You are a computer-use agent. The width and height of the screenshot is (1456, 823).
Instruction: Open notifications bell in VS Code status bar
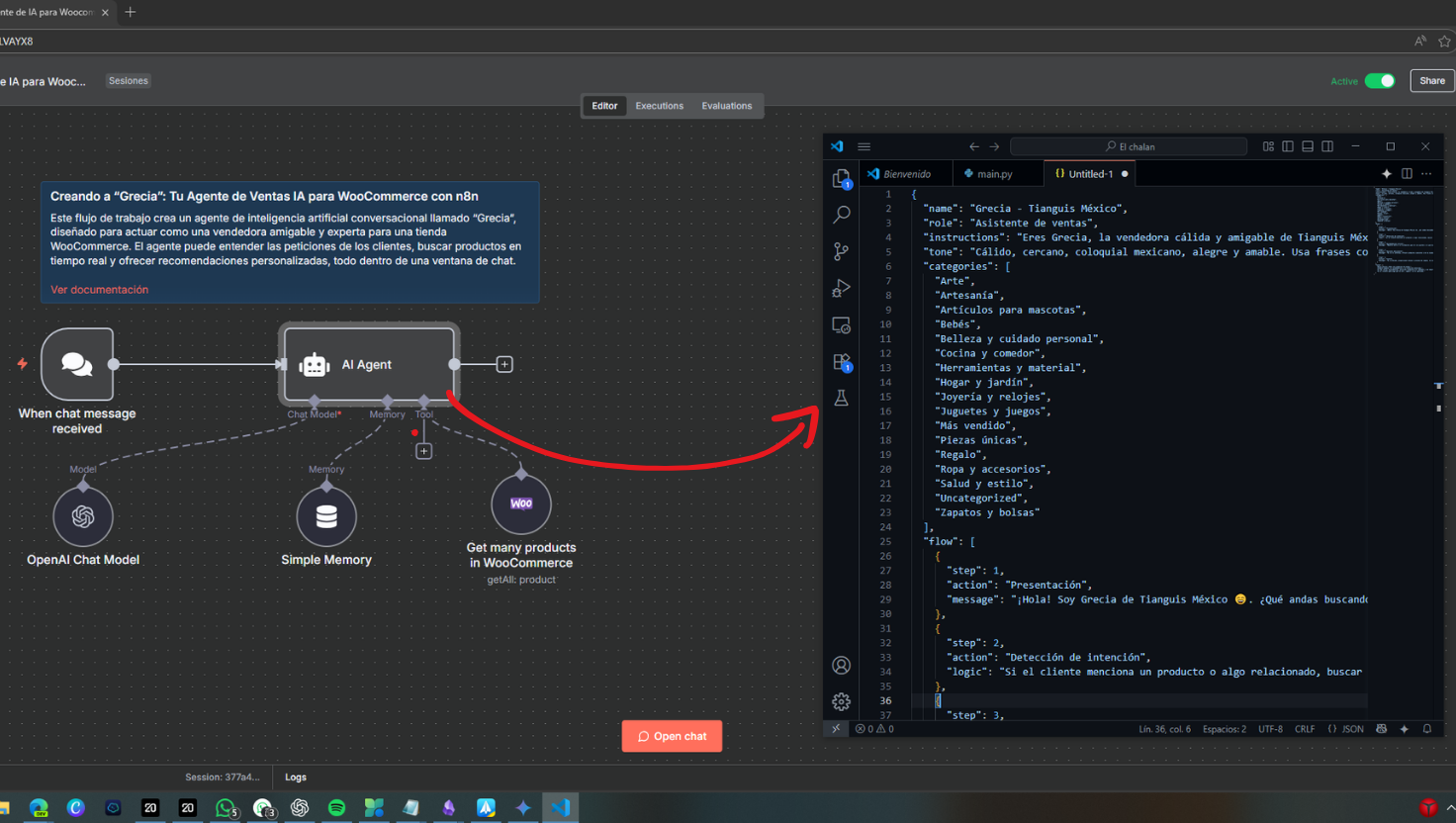tap(1426, 729)
